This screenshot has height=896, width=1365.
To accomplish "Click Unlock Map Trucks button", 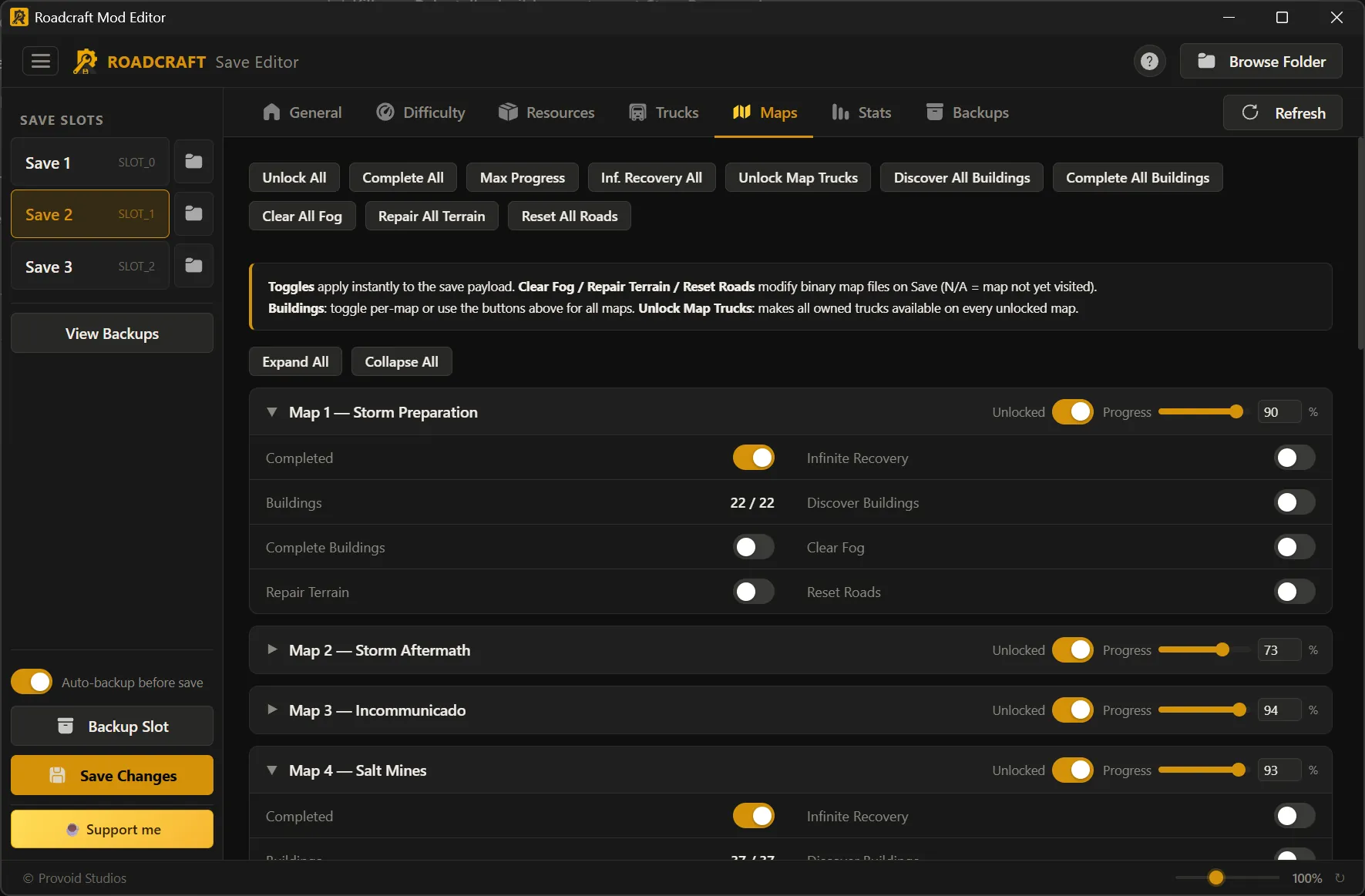I will tap(798, 177).
